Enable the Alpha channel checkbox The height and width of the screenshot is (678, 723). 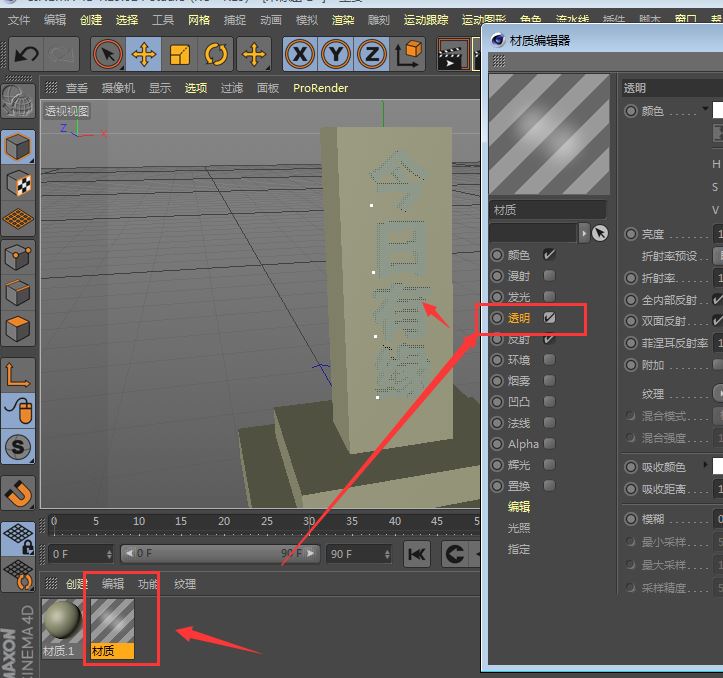549,443
